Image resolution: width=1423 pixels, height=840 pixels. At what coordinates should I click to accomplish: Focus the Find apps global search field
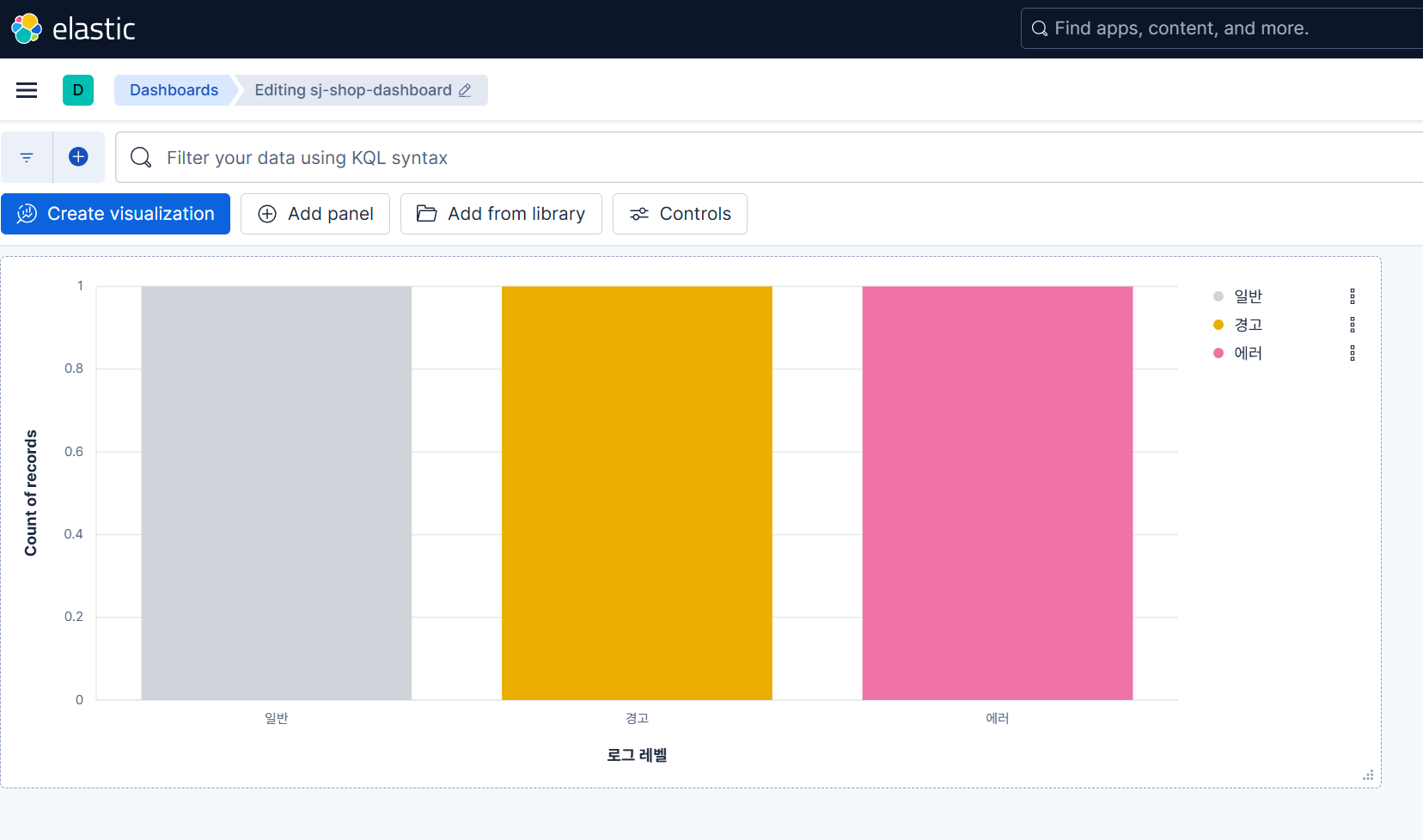[x=1222, y=28]
